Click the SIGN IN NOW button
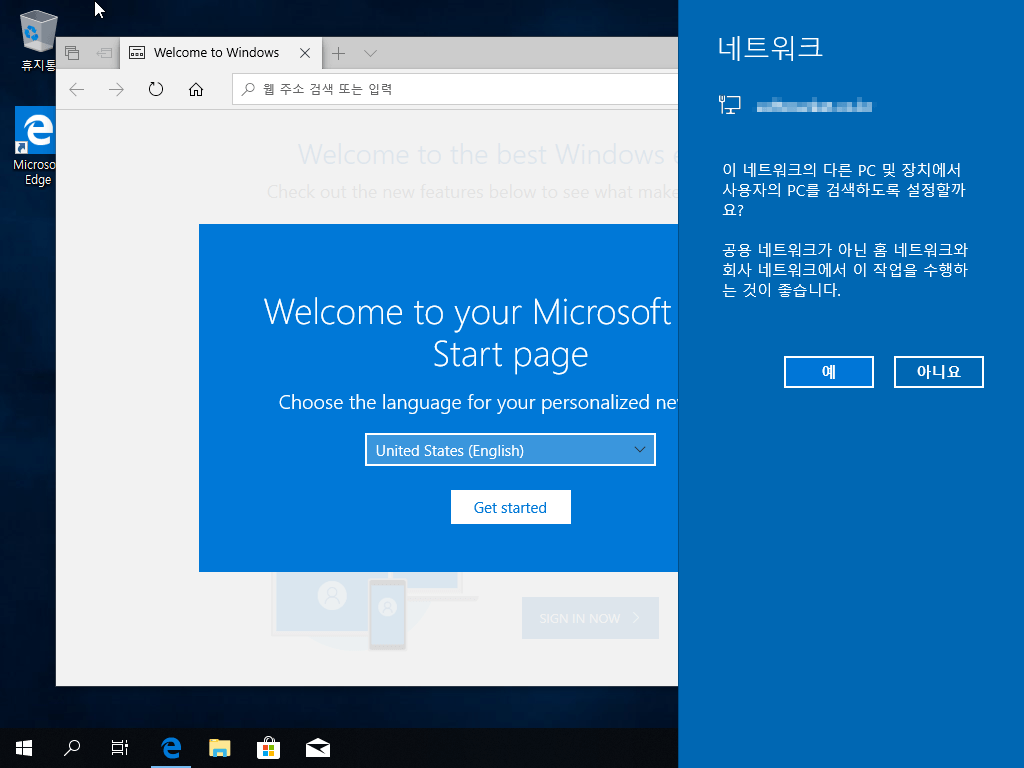The height and width of the screenshot is (768, 1024). tap(590, 618)
